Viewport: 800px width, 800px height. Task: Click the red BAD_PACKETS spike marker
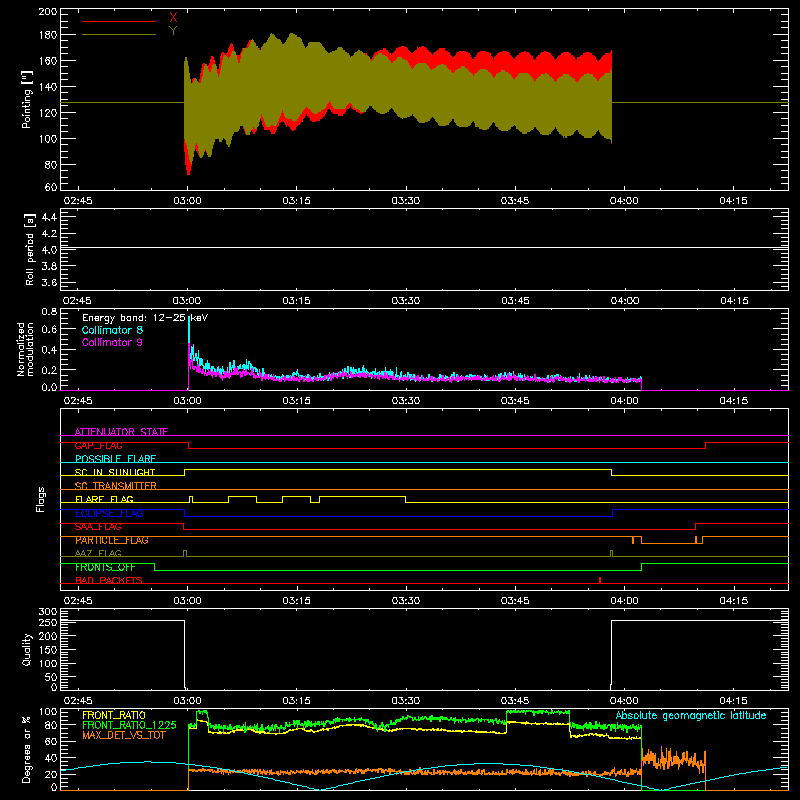(x=600, y=580)
